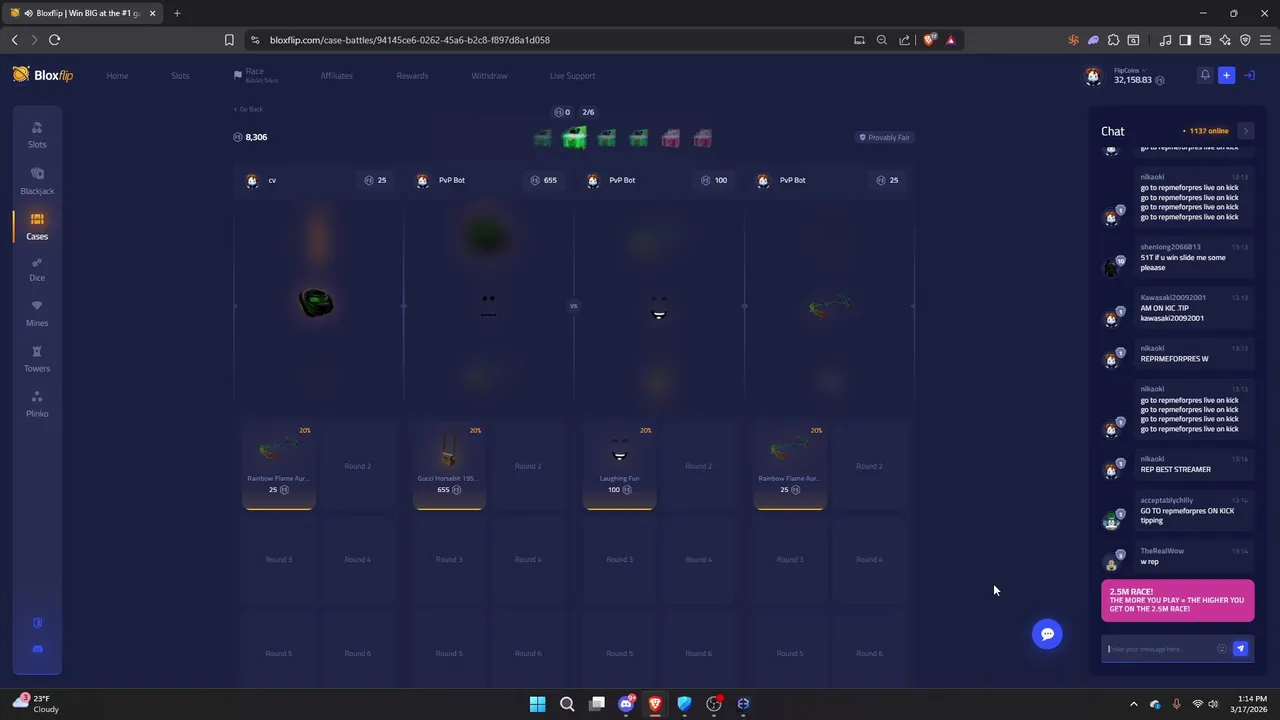Open the share icon in address bar

tap(904, 40)
